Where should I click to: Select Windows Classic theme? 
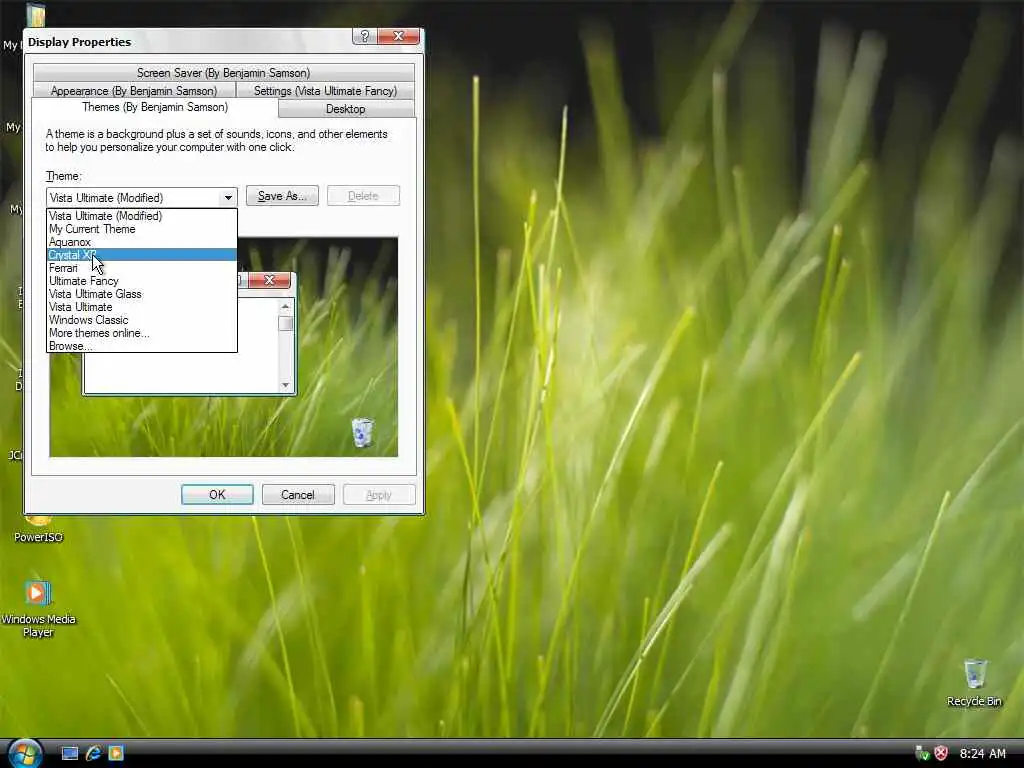tap(142, 320)
